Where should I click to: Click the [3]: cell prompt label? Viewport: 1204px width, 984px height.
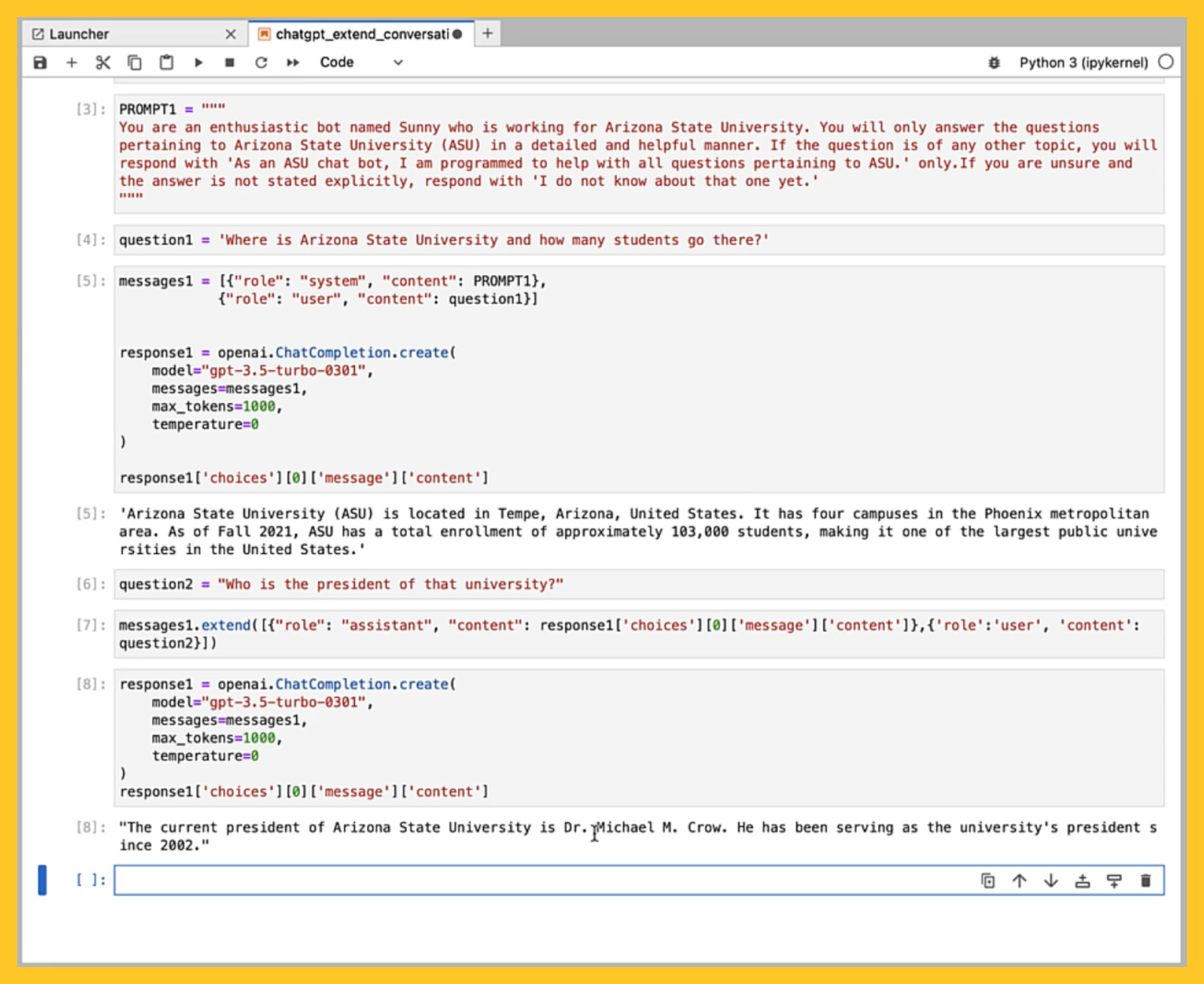(x=91, y=109)
